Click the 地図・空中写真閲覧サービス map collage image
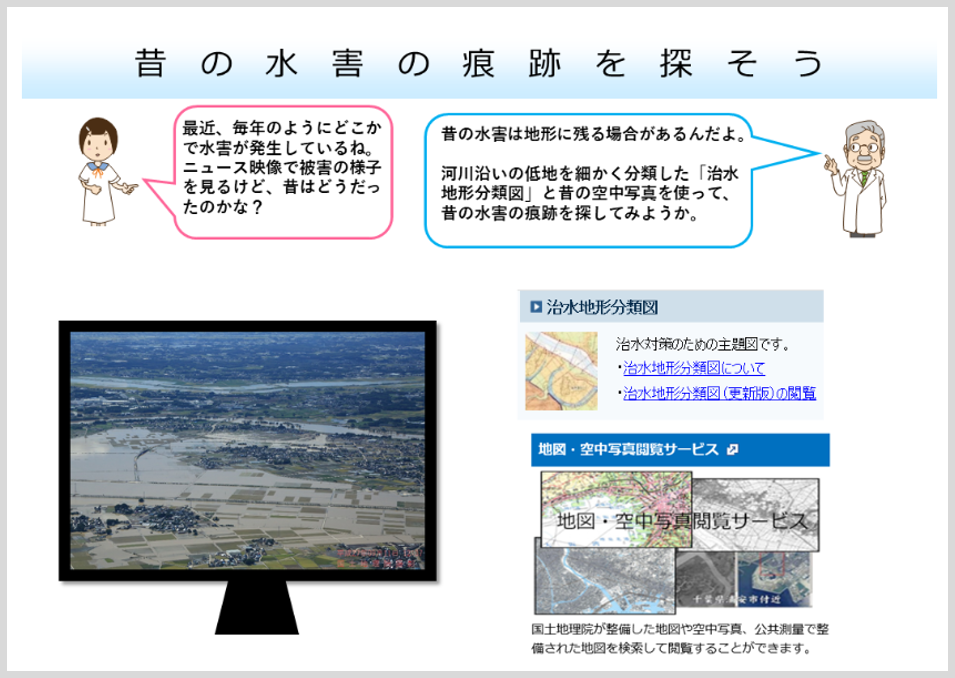 (x=677, y=542)
